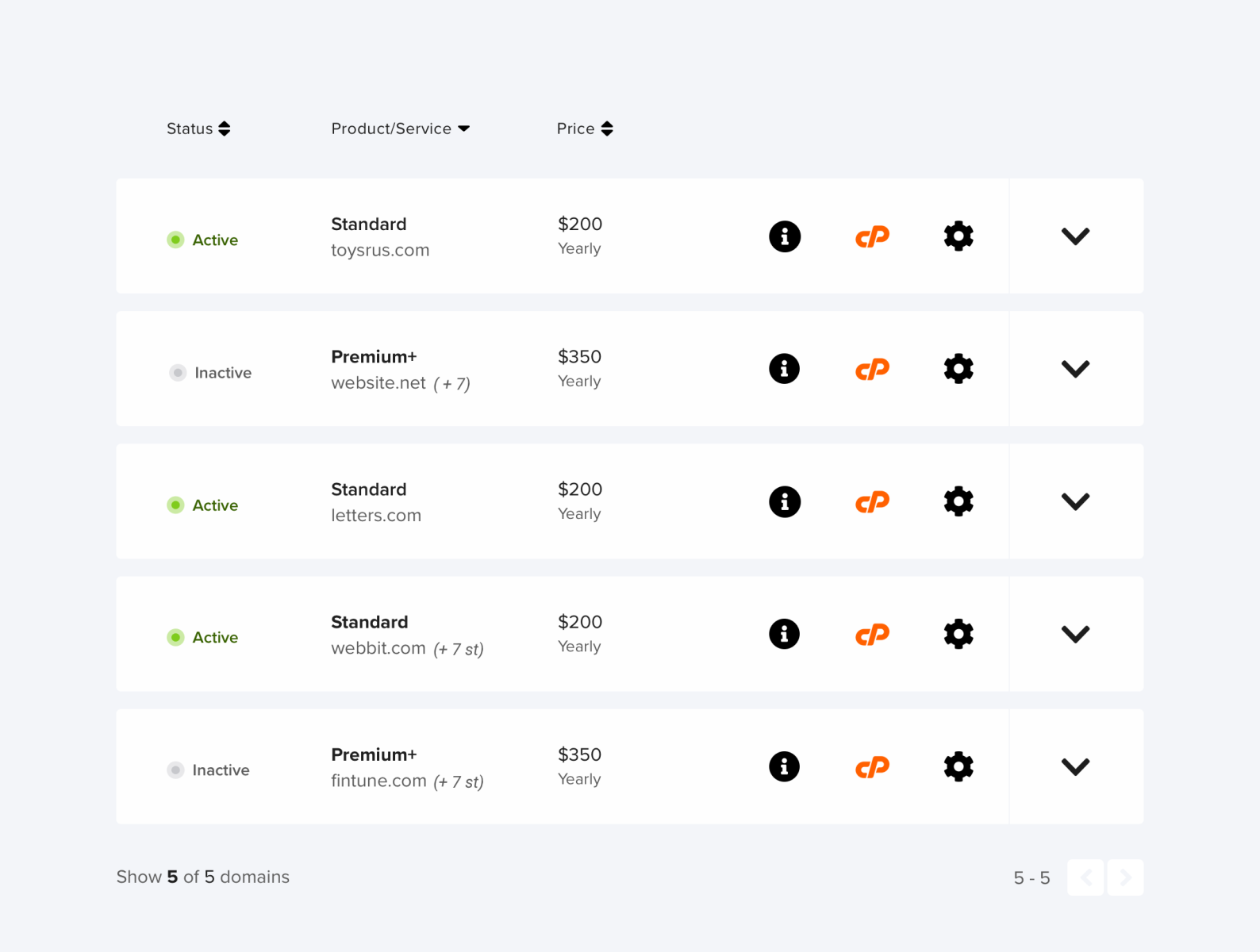Viewport: 1260px width, 952px height.
Task: Select the Active status dot beside webbit.com
Action: [x=175, y=637]
